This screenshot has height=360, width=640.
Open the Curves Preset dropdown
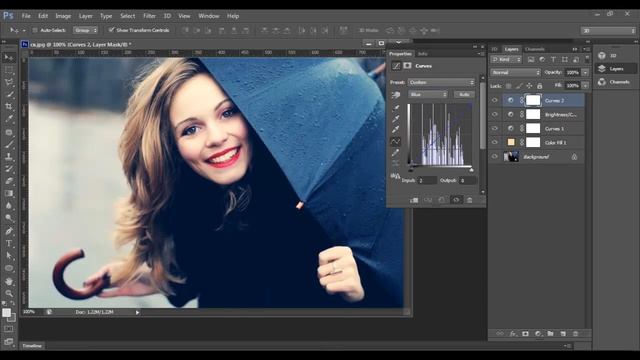[441, 82]
